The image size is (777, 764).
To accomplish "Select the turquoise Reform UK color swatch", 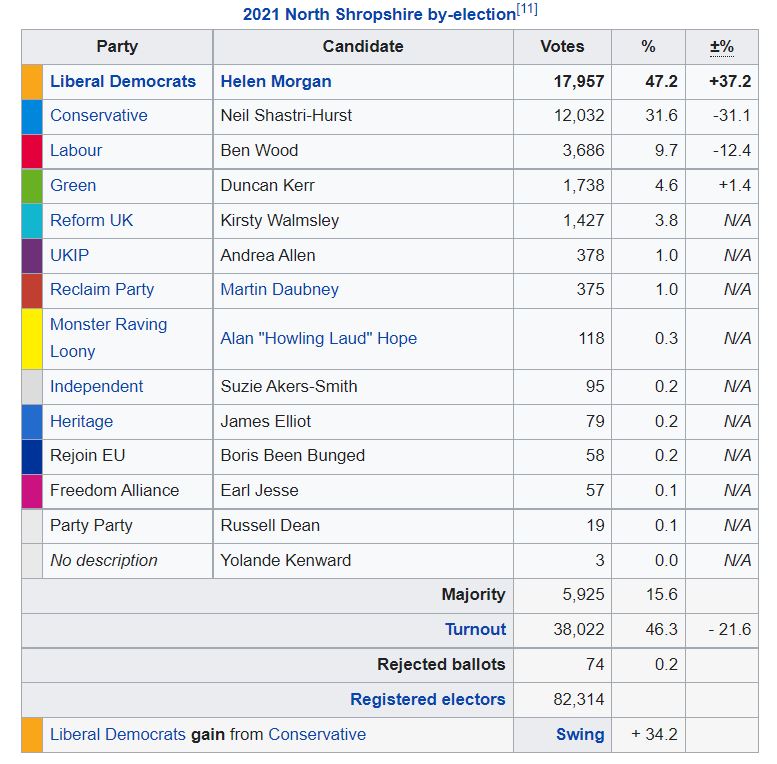I will (x=32, y=221).
